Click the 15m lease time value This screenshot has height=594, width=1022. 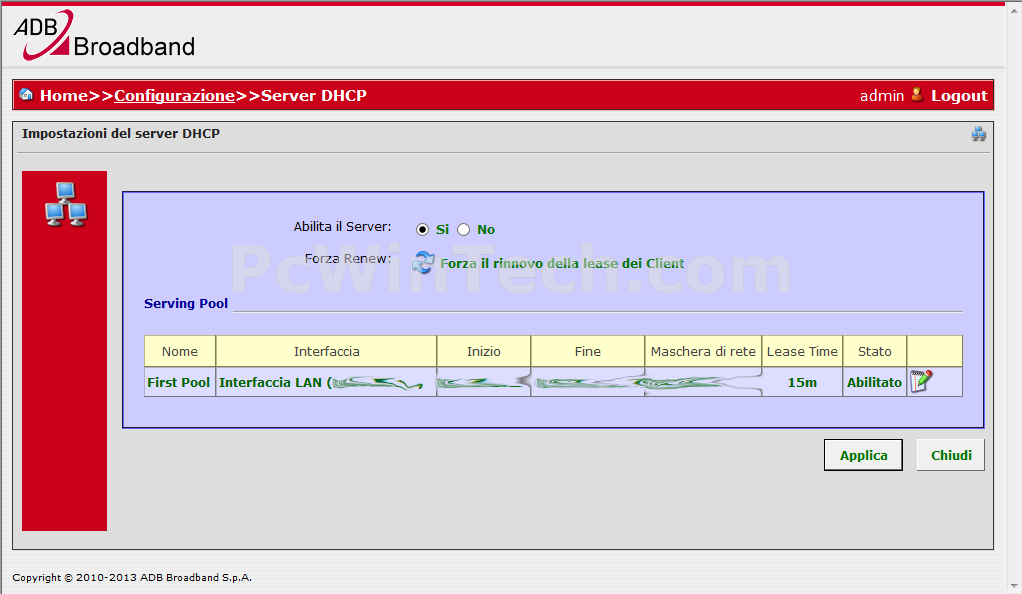coord(802,383)
